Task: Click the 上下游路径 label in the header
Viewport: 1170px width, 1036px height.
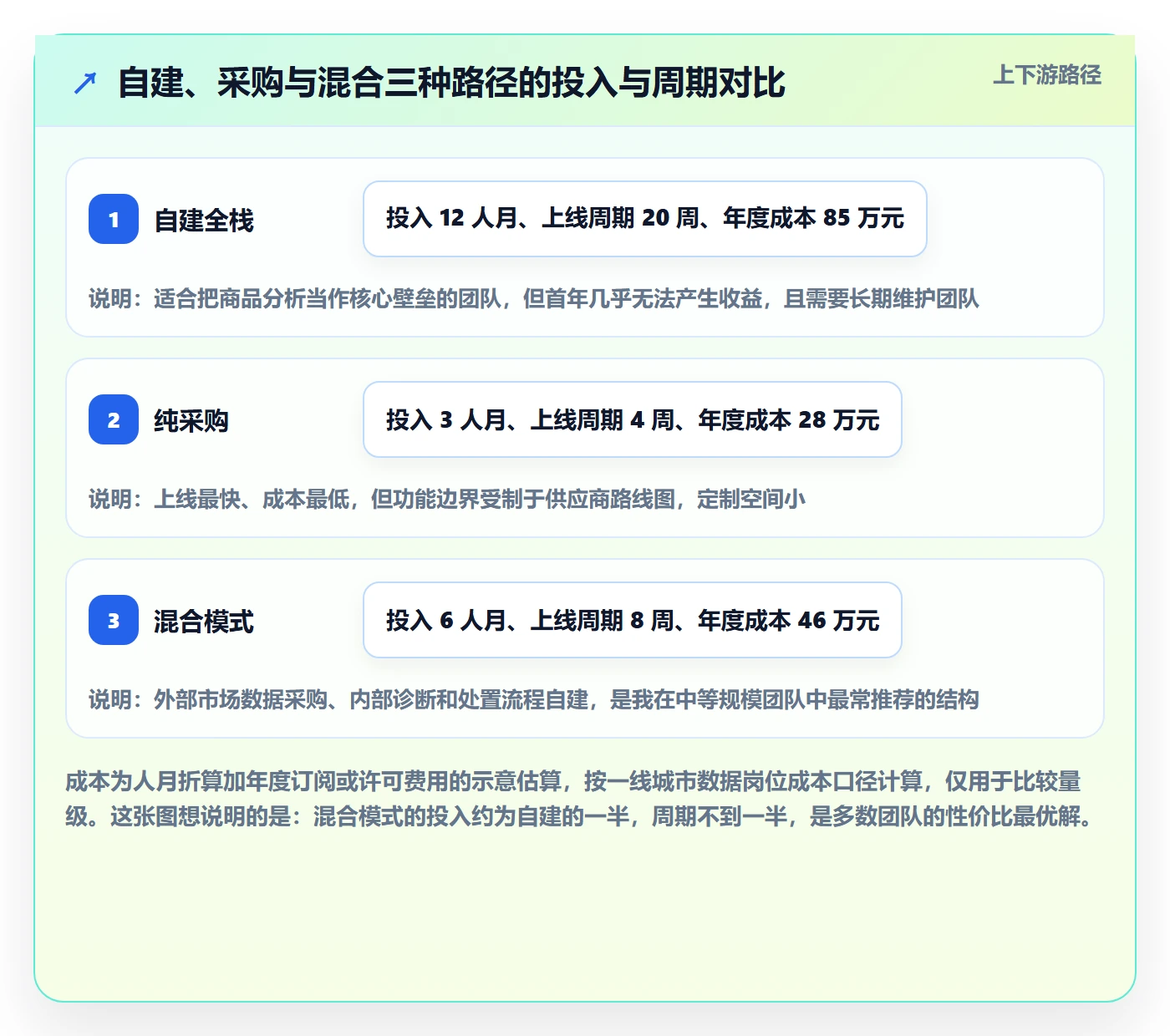Action: tap(1047, 75)
